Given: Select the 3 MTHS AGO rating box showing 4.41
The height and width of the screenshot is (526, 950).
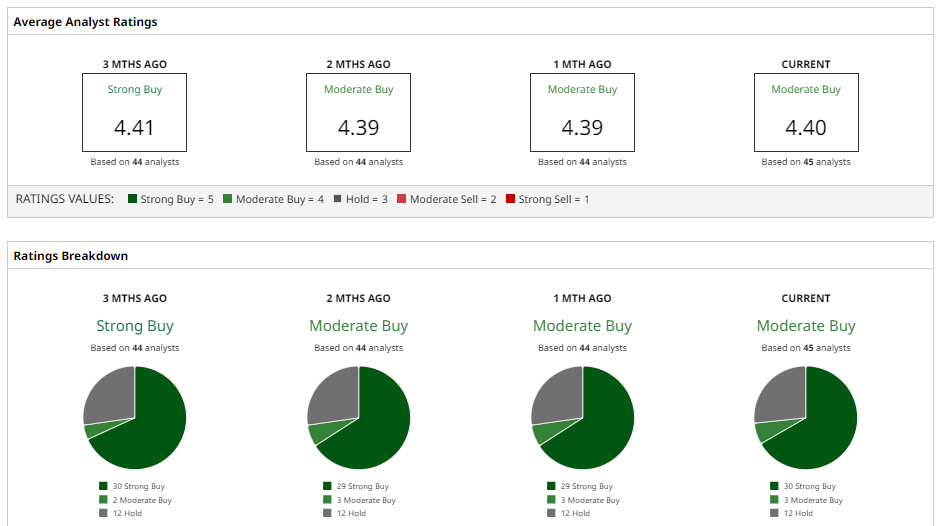Looking at the screenshot, I should (135, 112).
